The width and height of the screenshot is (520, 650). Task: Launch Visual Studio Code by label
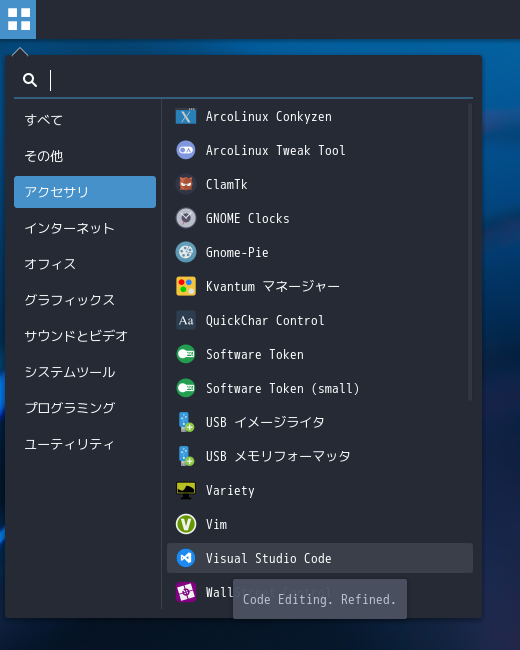[x=269, y=558]
